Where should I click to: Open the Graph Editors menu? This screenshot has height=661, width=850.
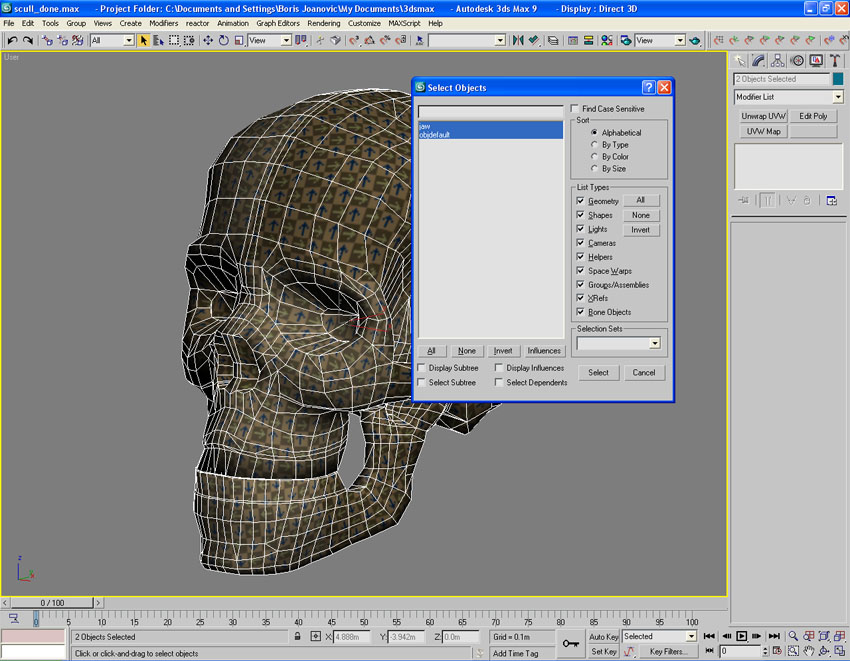tap(278, 23)
